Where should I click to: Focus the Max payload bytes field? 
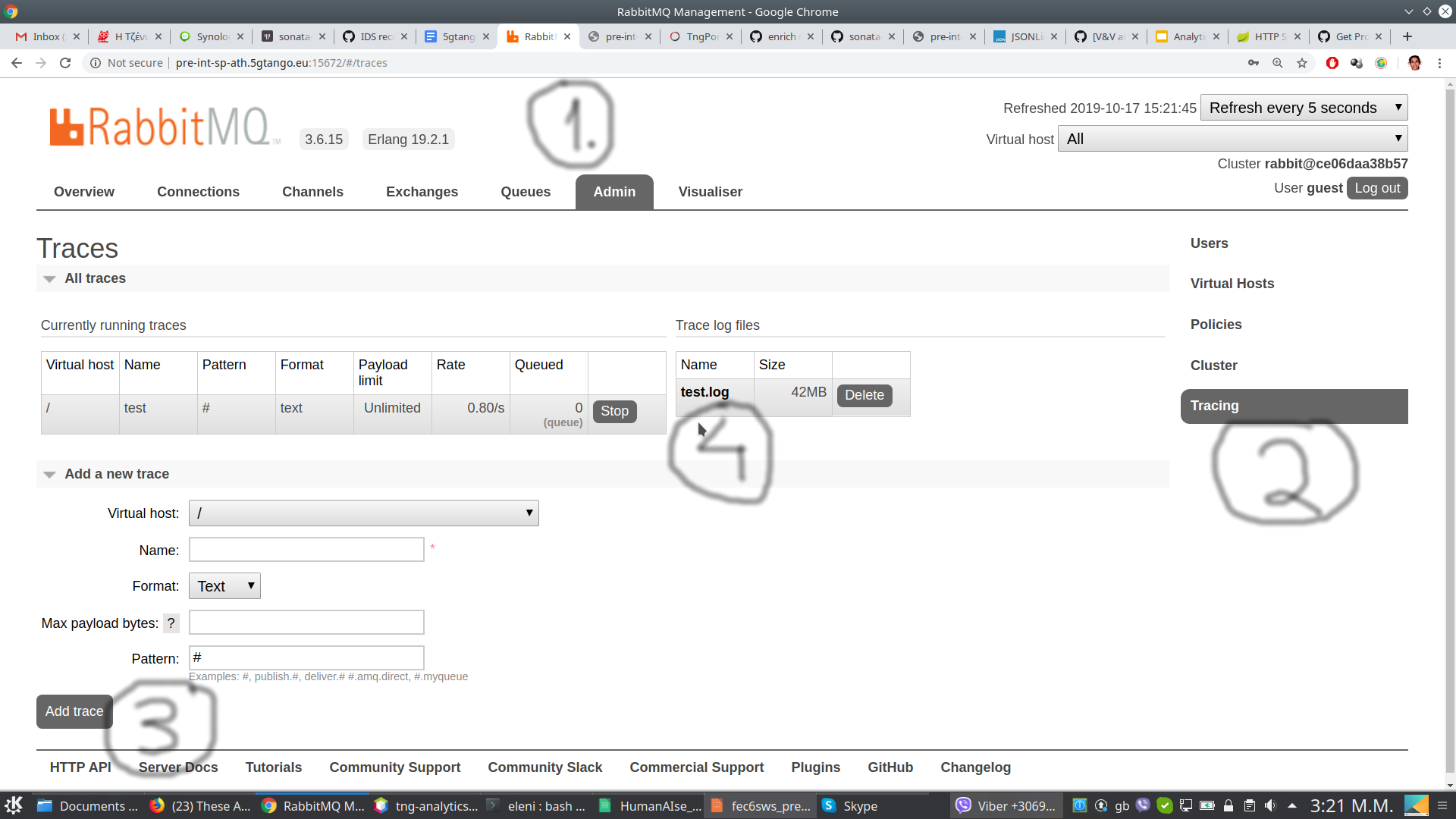click(x=306, y=623)
